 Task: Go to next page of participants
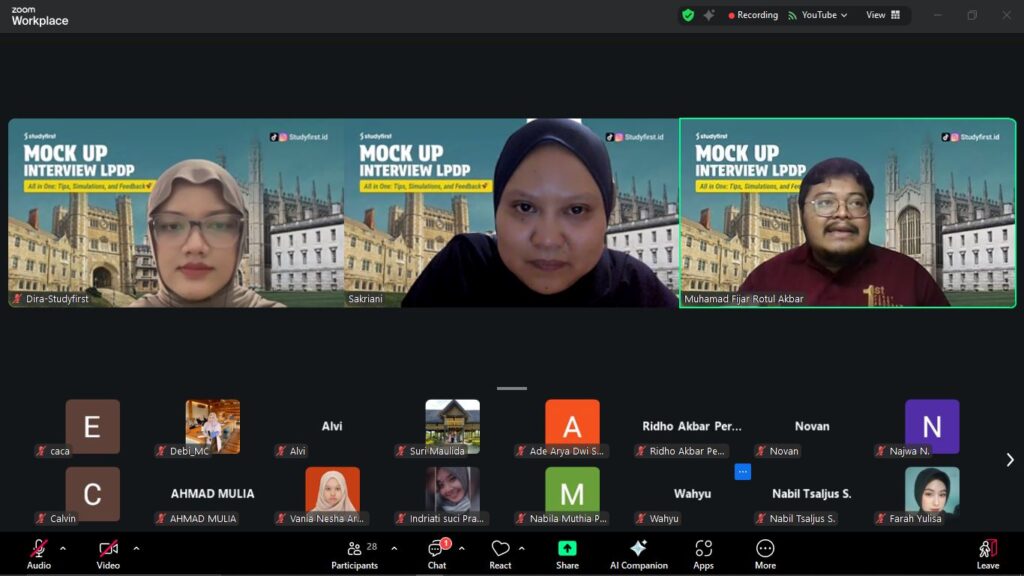(x=1009, y=460)
